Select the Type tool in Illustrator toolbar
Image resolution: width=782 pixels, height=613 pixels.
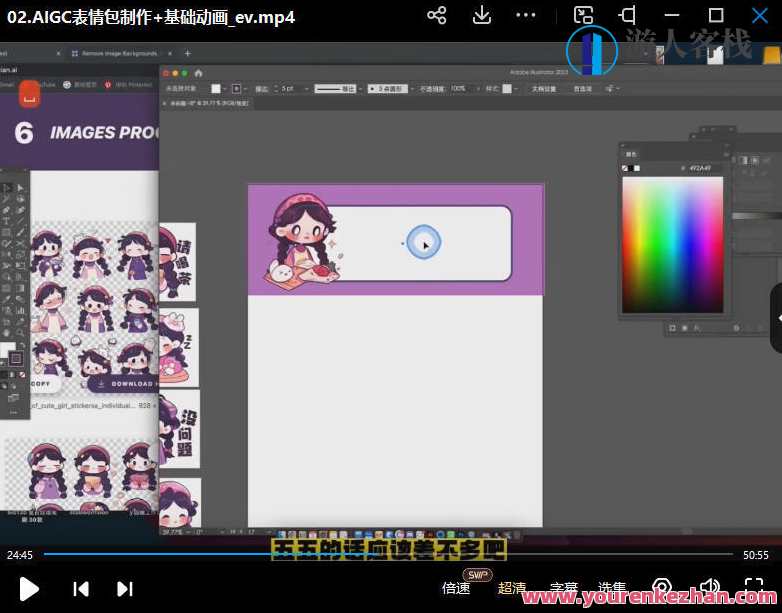click(7, 221)
